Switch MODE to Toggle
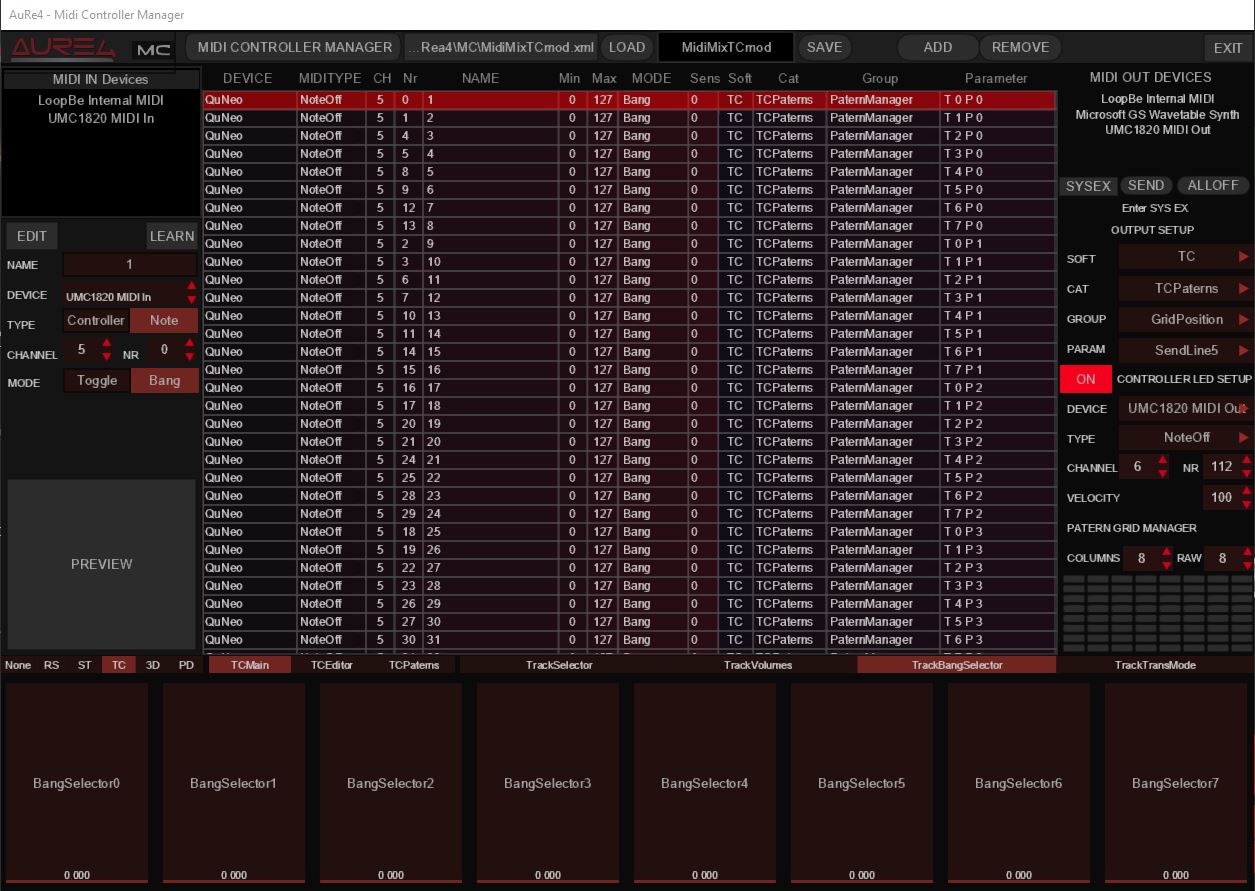 tap(97, 381)
